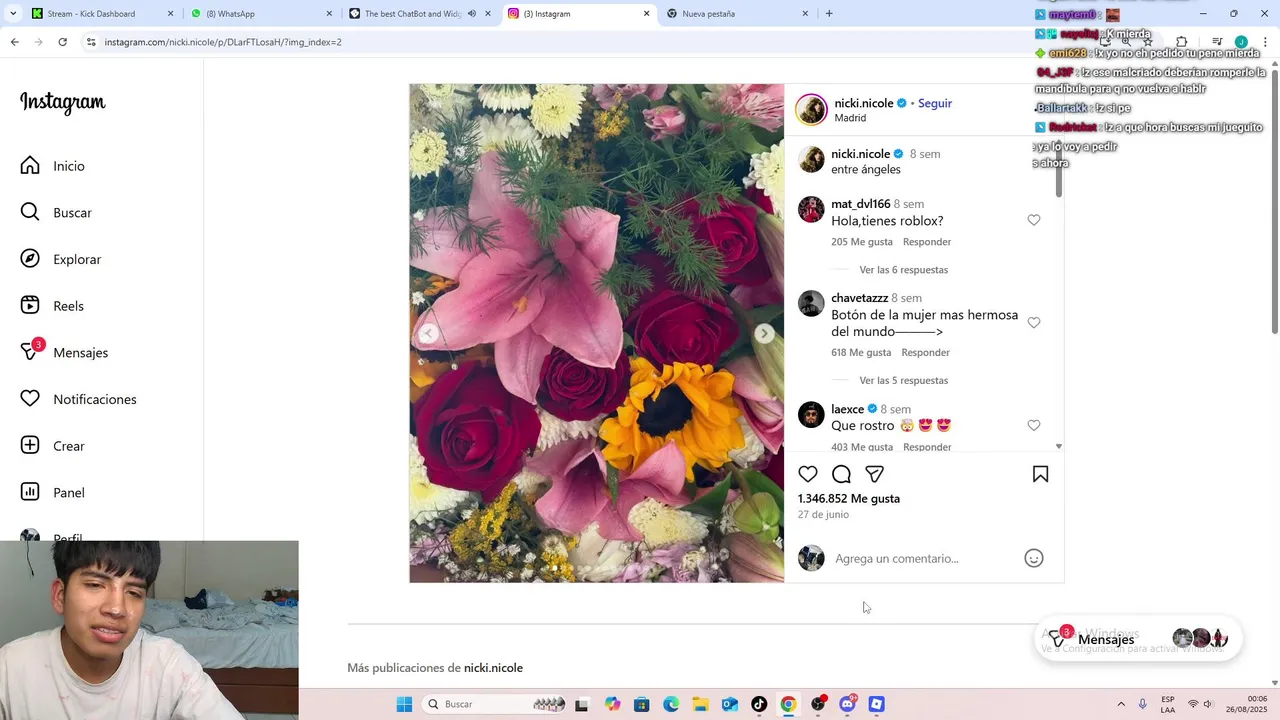The height and width of the screenshot is (720, 1280).
Task: Click the Madrid location link
Action: click(x=850, y=118)
